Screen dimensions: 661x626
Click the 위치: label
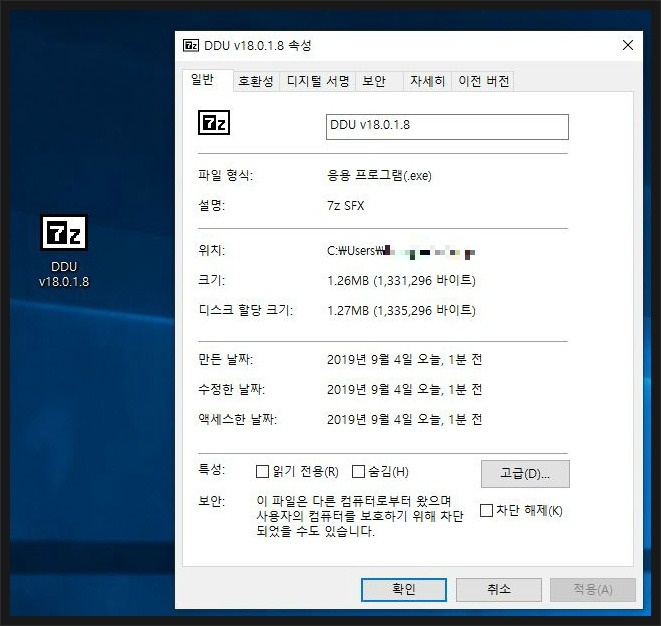212,250
